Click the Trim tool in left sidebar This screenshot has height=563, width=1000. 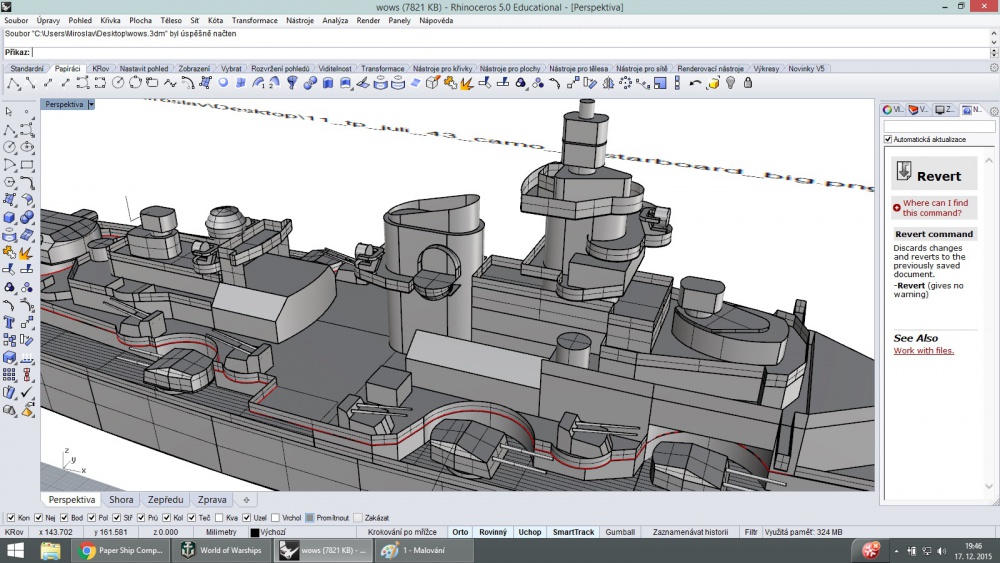[10, 270]
